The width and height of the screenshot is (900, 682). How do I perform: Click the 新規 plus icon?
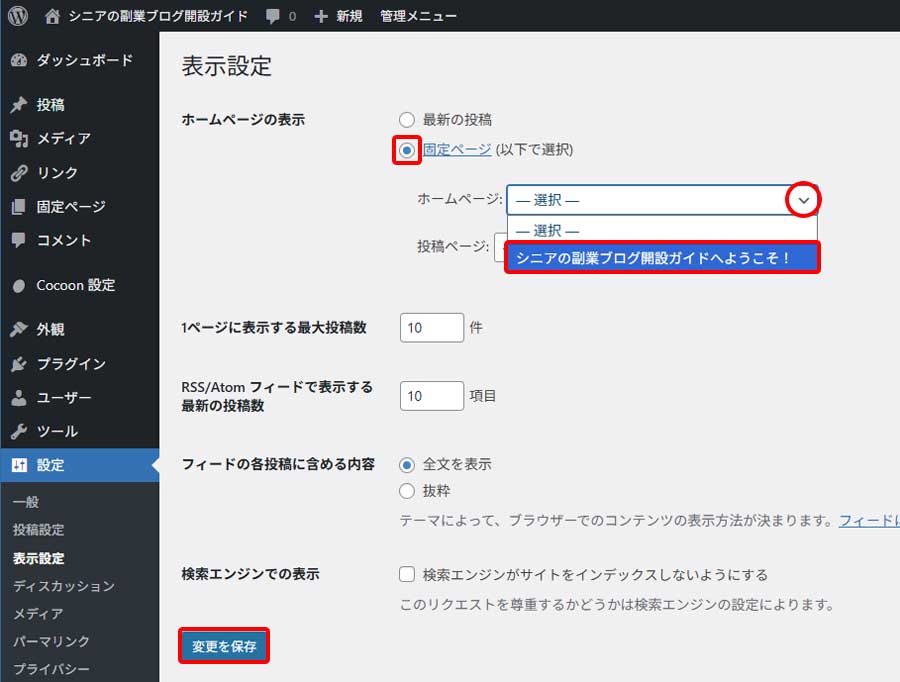coord(318,15)
